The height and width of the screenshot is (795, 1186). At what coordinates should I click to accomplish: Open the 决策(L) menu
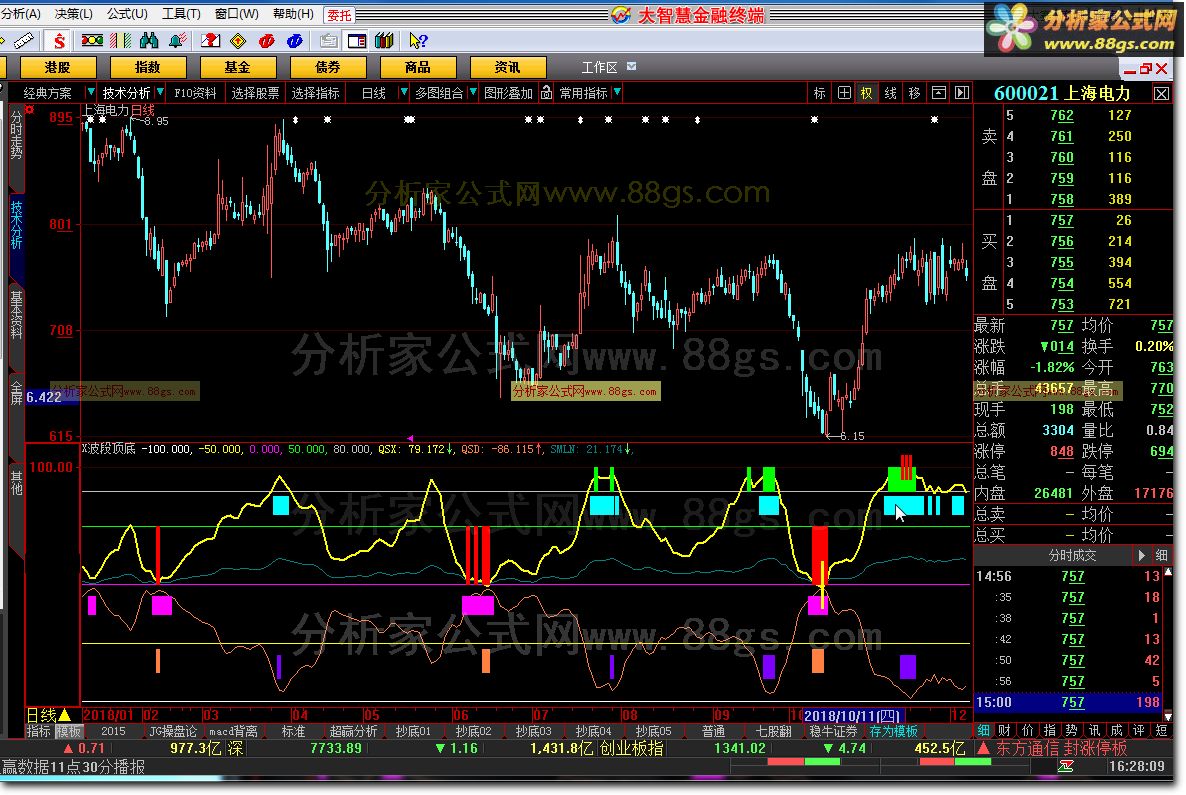pyautogui.click(x=73, y=14)
